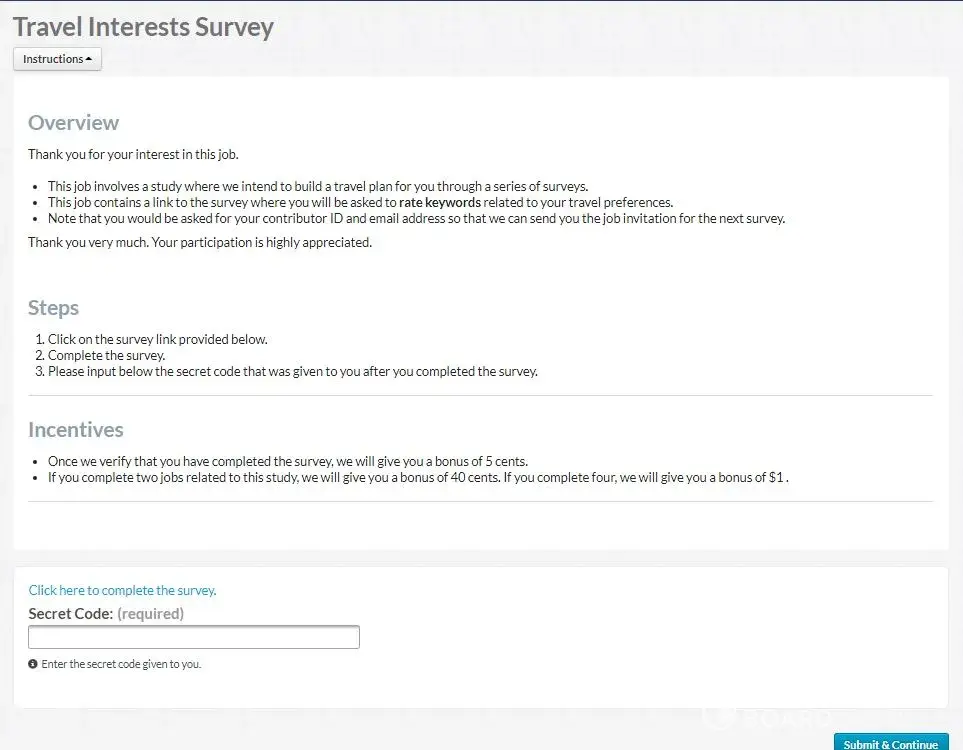Click the '(required)' marker text
963x750 pixels.
[x=151, y=614]
